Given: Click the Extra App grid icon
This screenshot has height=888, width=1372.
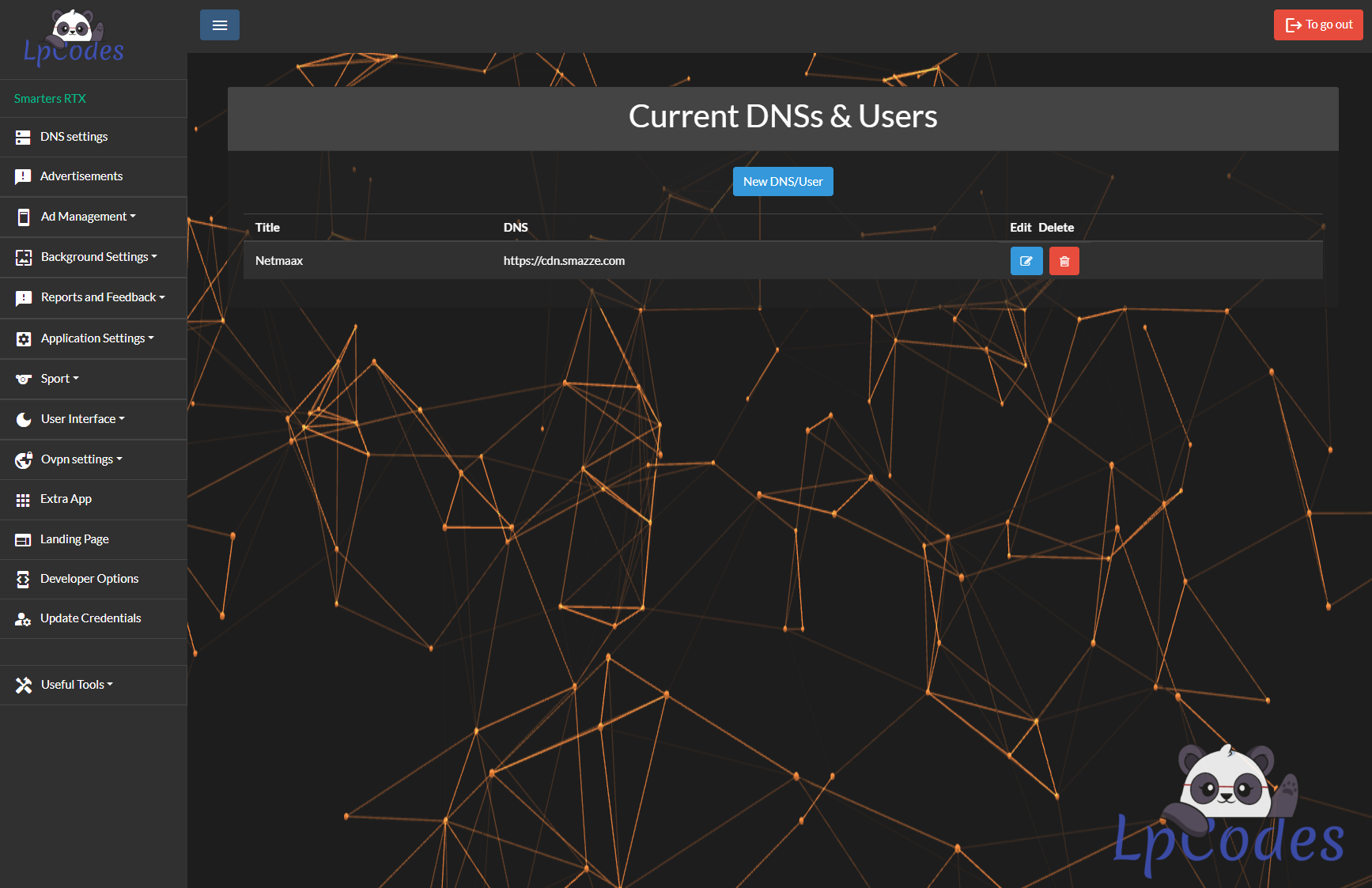Looking at the screenshot, I should point(23,501).
